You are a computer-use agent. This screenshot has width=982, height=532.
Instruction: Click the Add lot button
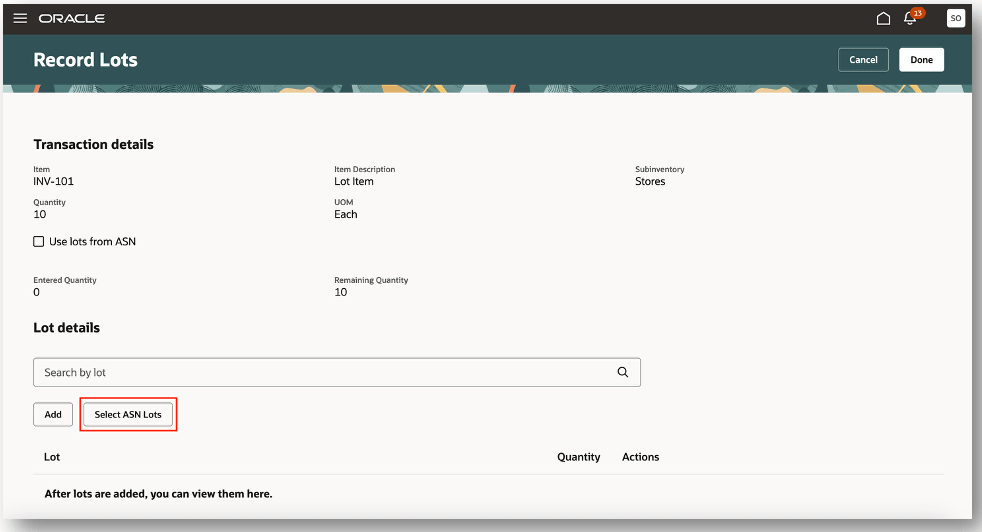[53, 414]
